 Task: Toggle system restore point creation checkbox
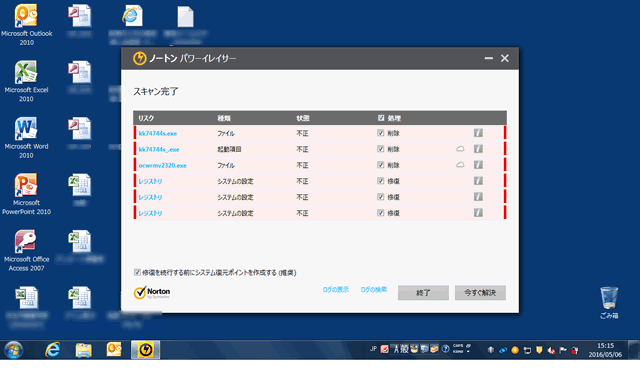click(x=137, y=272)
